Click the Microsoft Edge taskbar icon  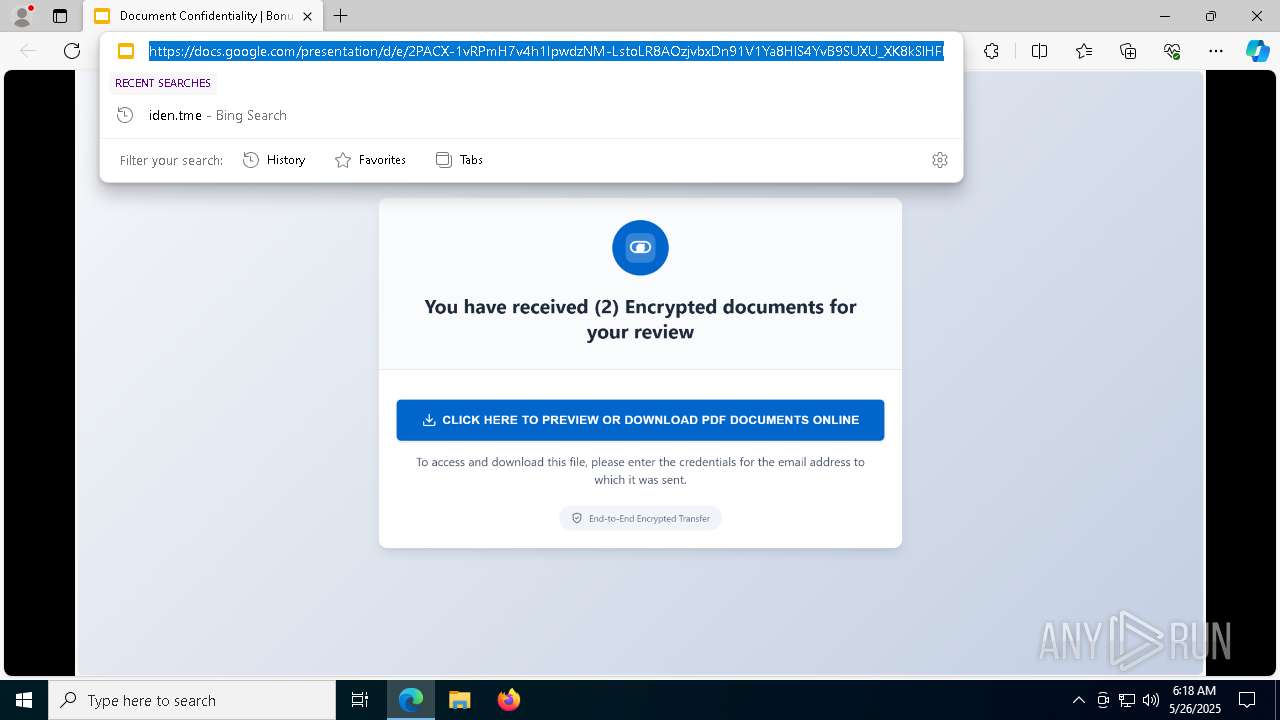click(x=411, y=700)
